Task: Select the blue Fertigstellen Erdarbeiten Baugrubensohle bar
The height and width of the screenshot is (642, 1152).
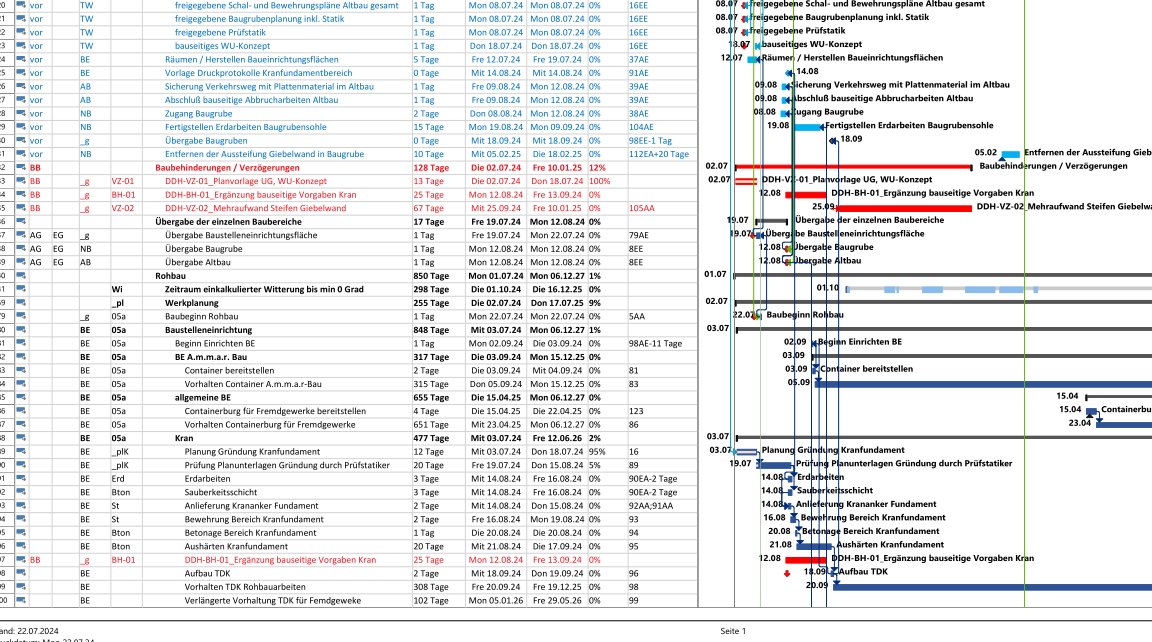Action: (808, 127)
